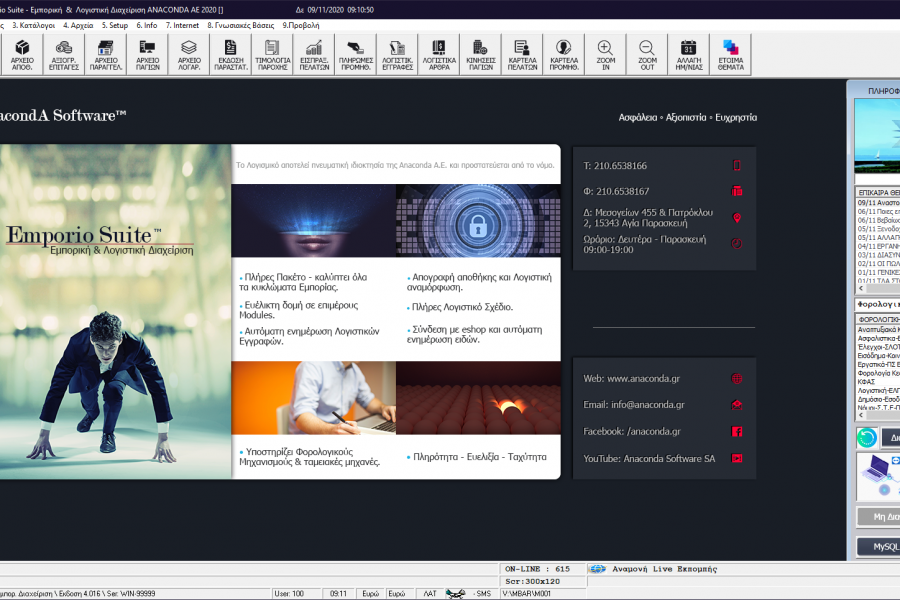Select the 06/11 Ποιες news row
Viewport: 900px width, 600px height.
pos(878,211)
